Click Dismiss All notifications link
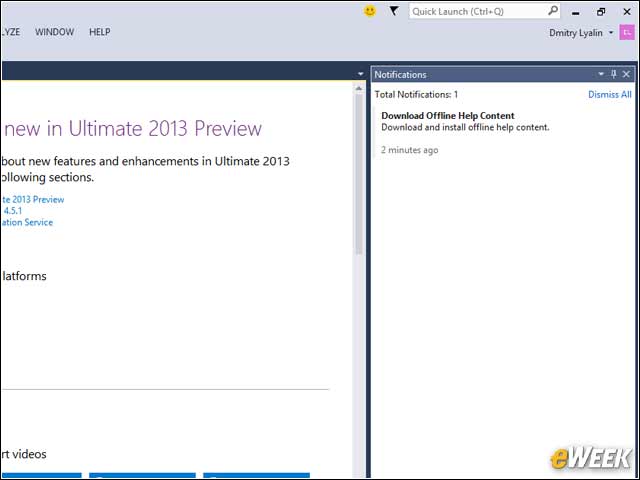 [x=609, y=94]
